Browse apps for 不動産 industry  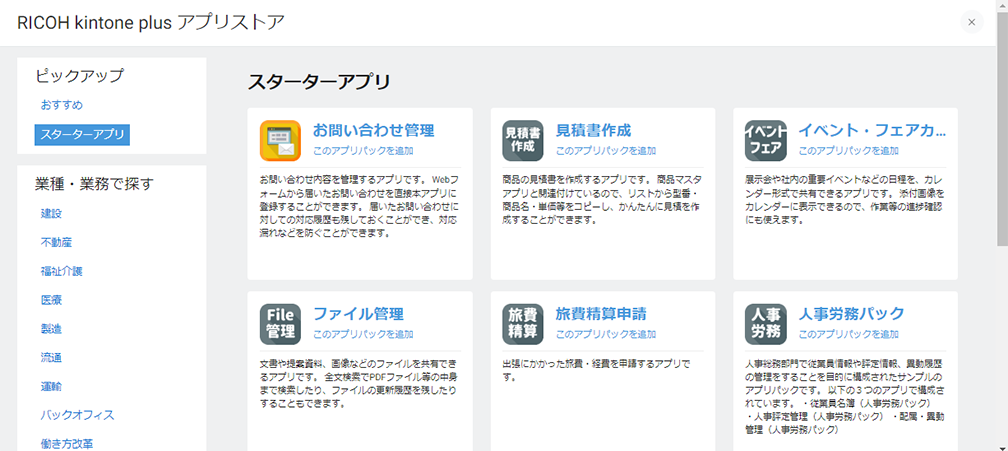(56, 242)
